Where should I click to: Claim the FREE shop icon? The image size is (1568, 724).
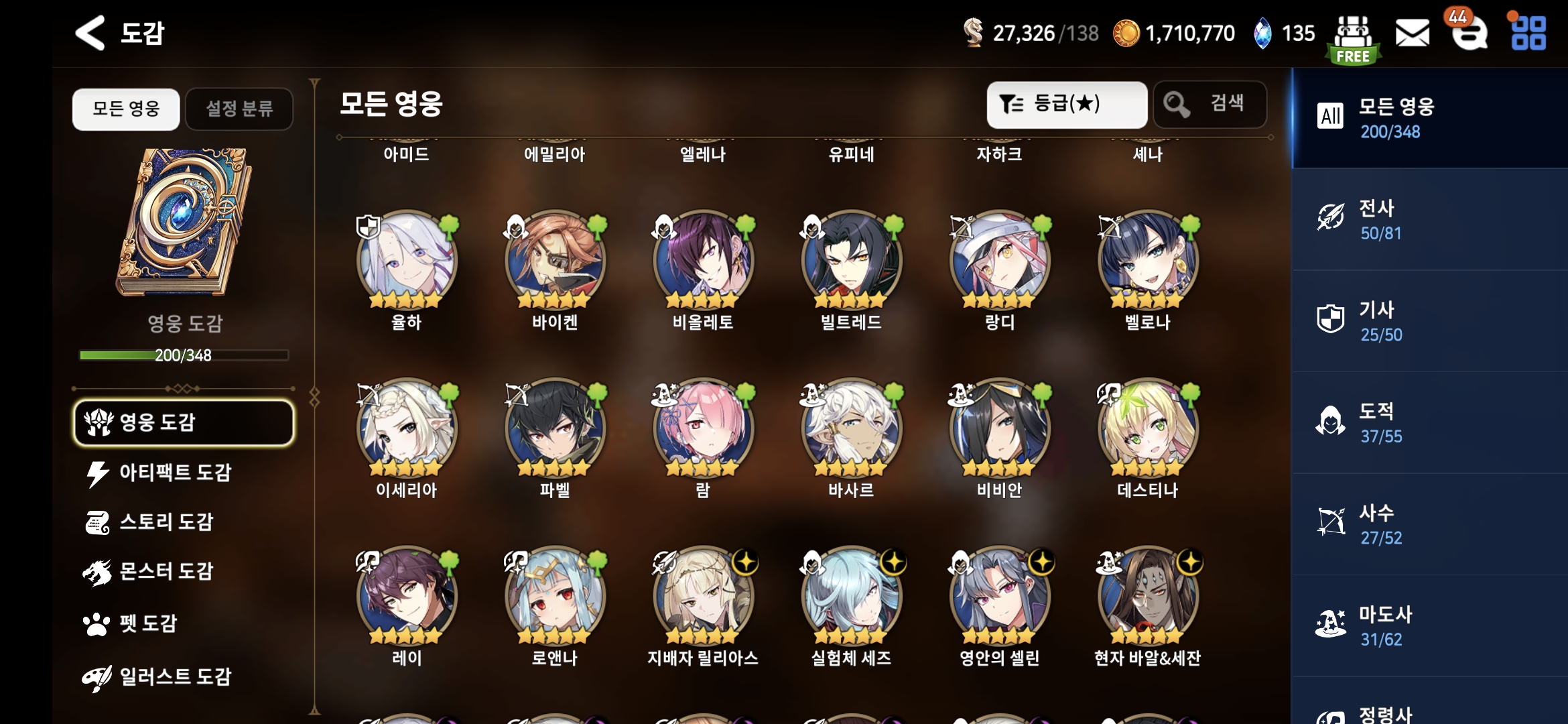[1353, 40]
